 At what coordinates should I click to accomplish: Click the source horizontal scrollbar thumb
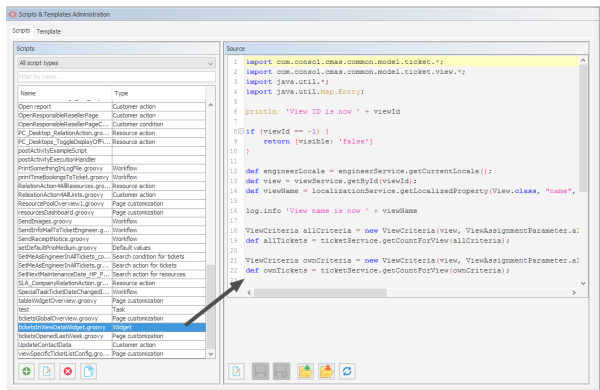[320, 293]
